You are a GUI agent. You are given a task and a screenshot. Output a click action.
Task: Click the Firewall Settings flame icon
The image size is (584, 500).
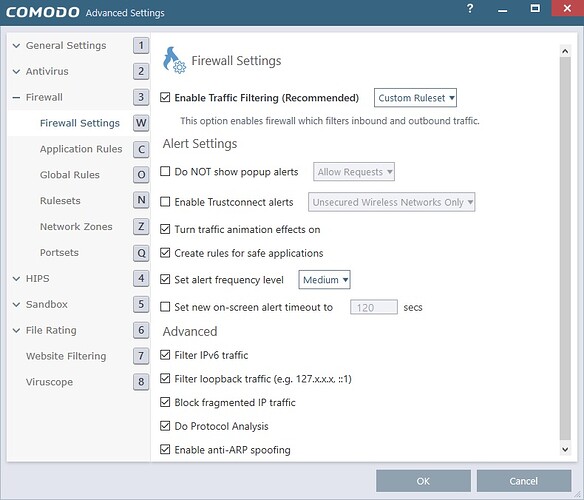pos(174,60)
